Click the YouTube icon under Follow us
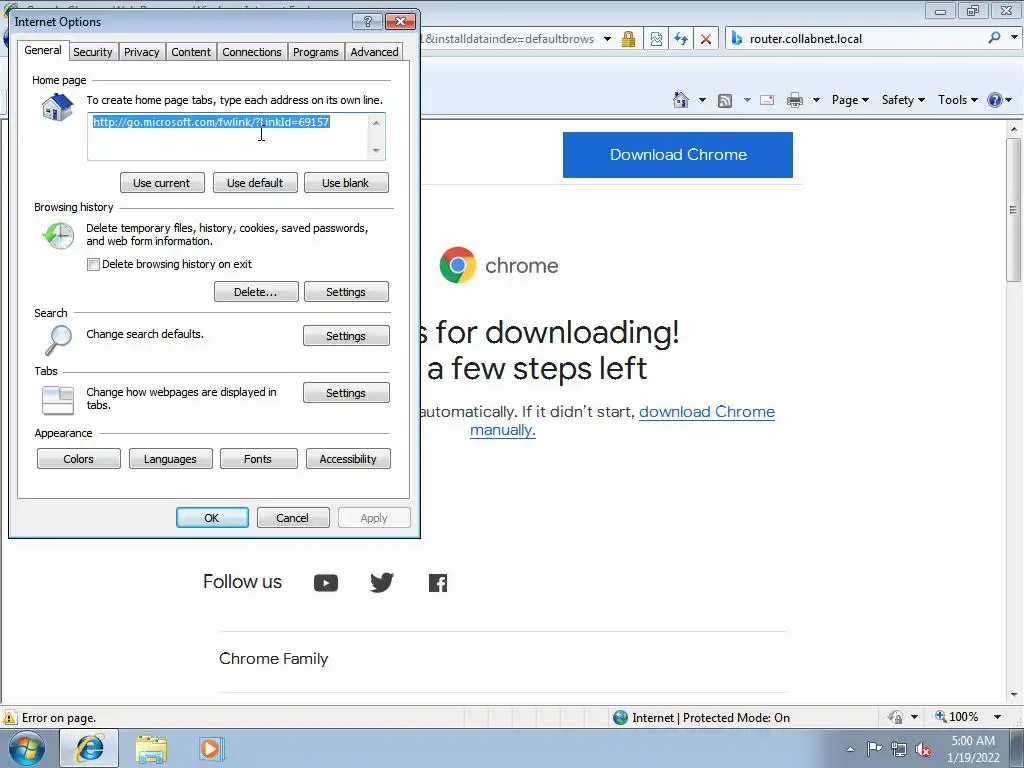The width and height of the screenshot is (1024, 768). (326, 583)
